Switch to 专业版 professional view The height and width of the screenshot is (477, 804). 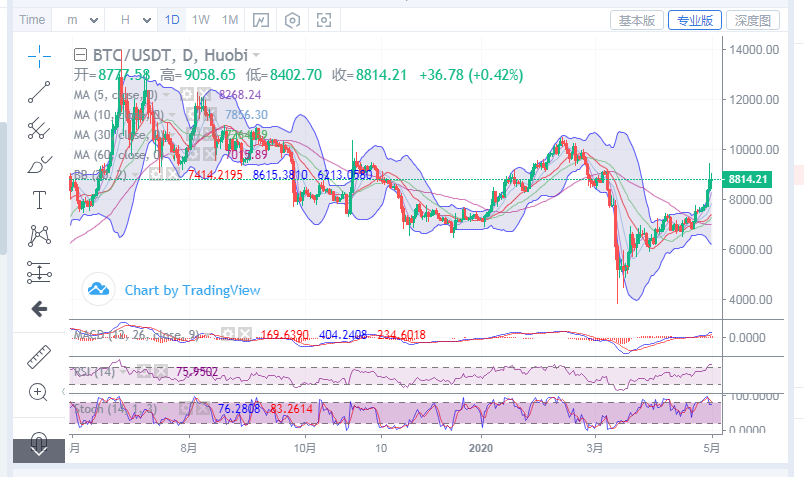695,20
